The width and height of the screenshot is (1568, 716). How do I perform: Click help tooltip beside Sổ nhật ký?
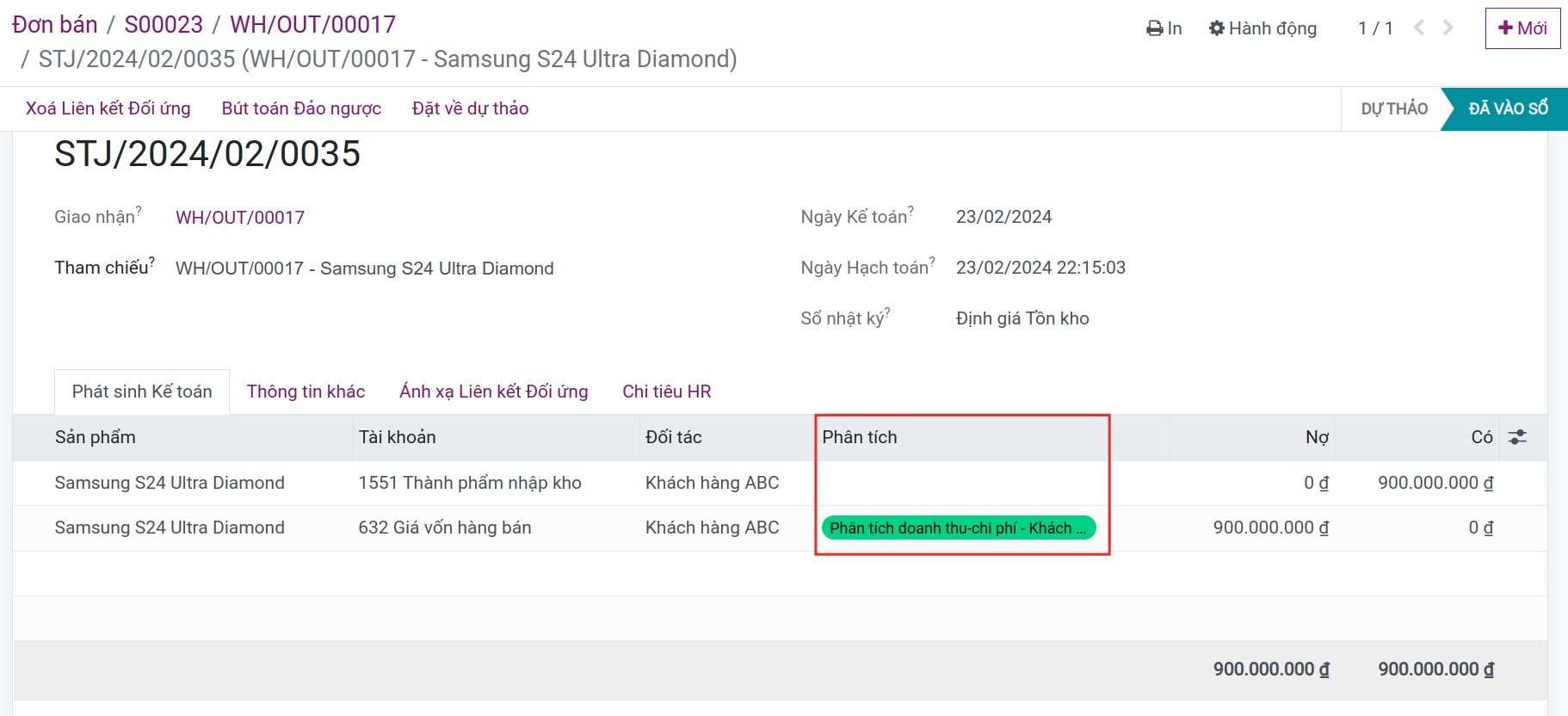(x=887, y=312)
